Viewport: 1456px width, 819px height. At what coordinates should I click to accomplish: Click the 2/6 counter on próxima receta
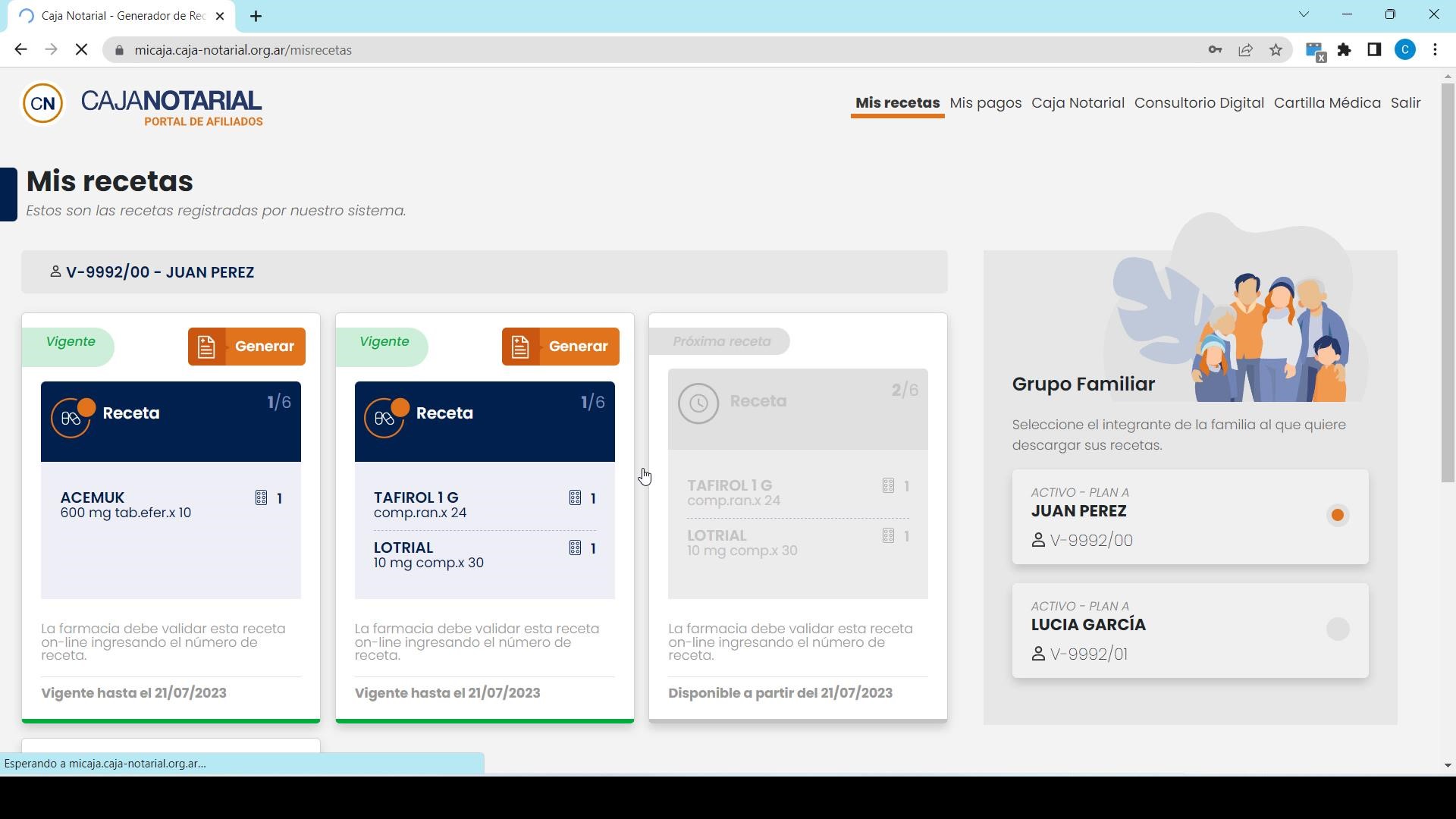point(905,391)
